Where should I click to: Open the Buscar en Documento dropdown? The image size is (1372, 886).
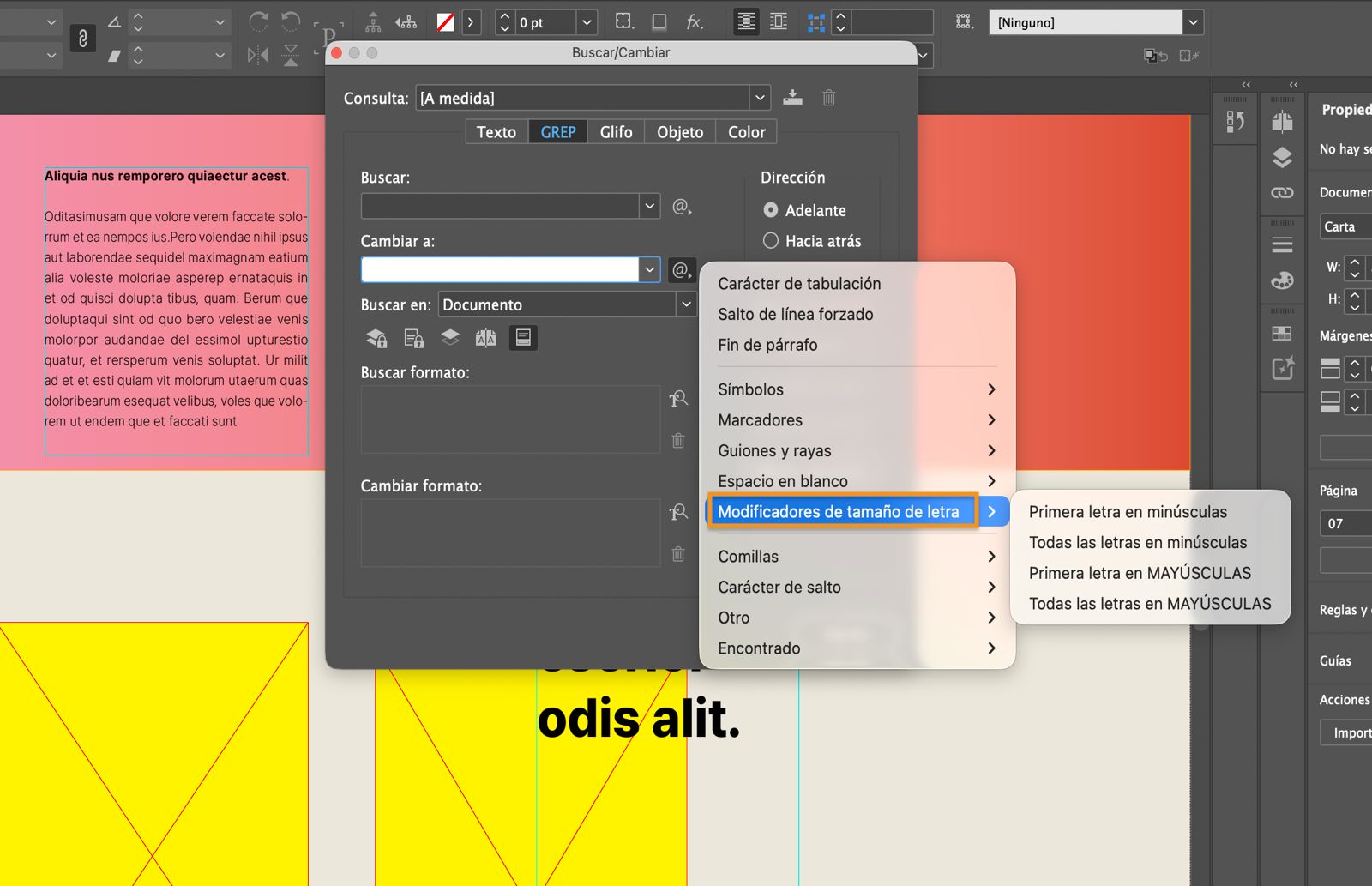686,304
